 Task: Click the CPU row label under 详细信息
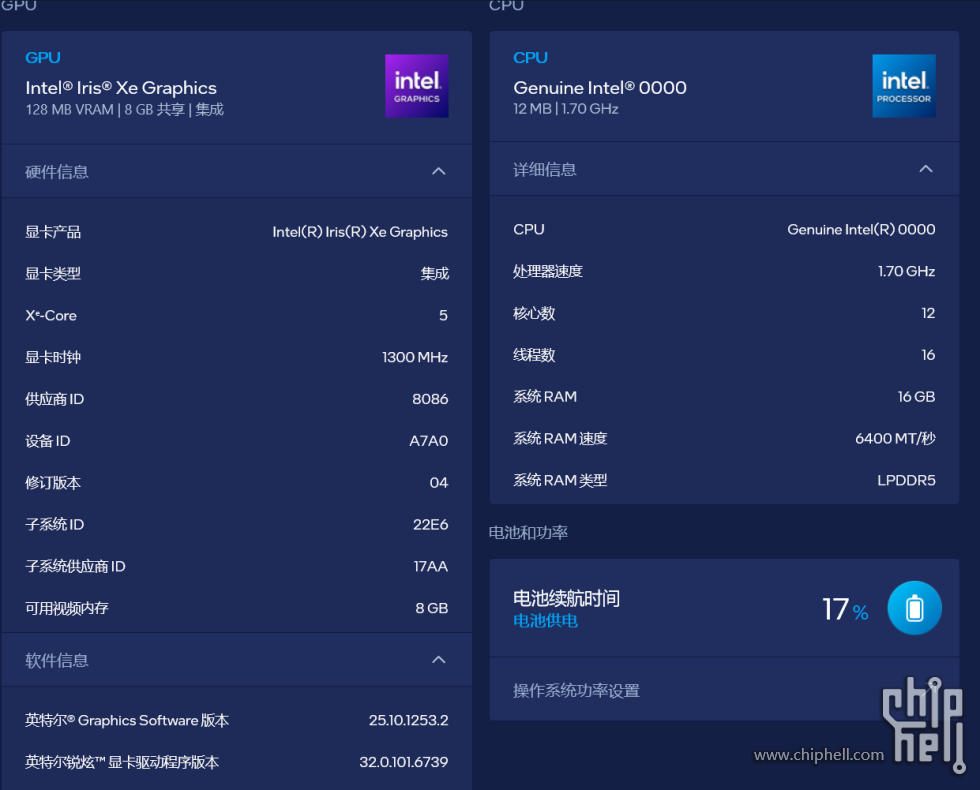tap(529, 229)
